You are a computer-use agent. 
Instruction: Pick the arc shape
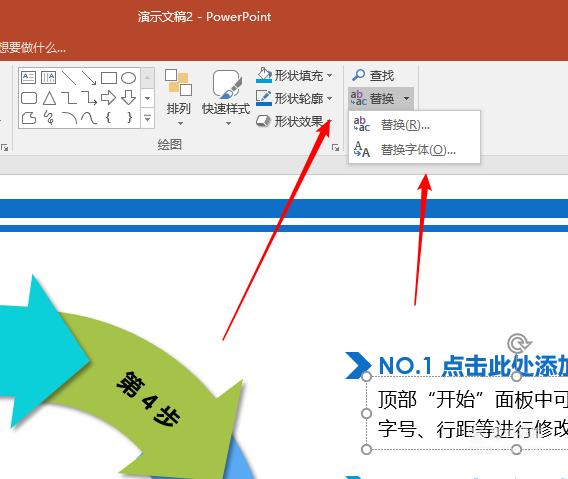click(x=69, y=118)
